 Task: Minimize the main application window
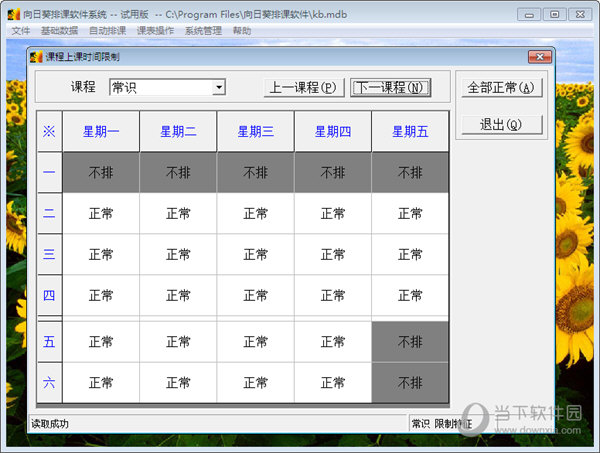529,15
